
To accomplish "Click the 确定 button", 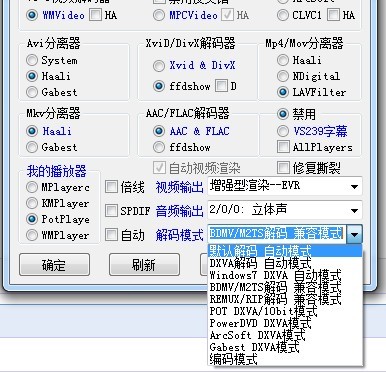I will 54,265.
